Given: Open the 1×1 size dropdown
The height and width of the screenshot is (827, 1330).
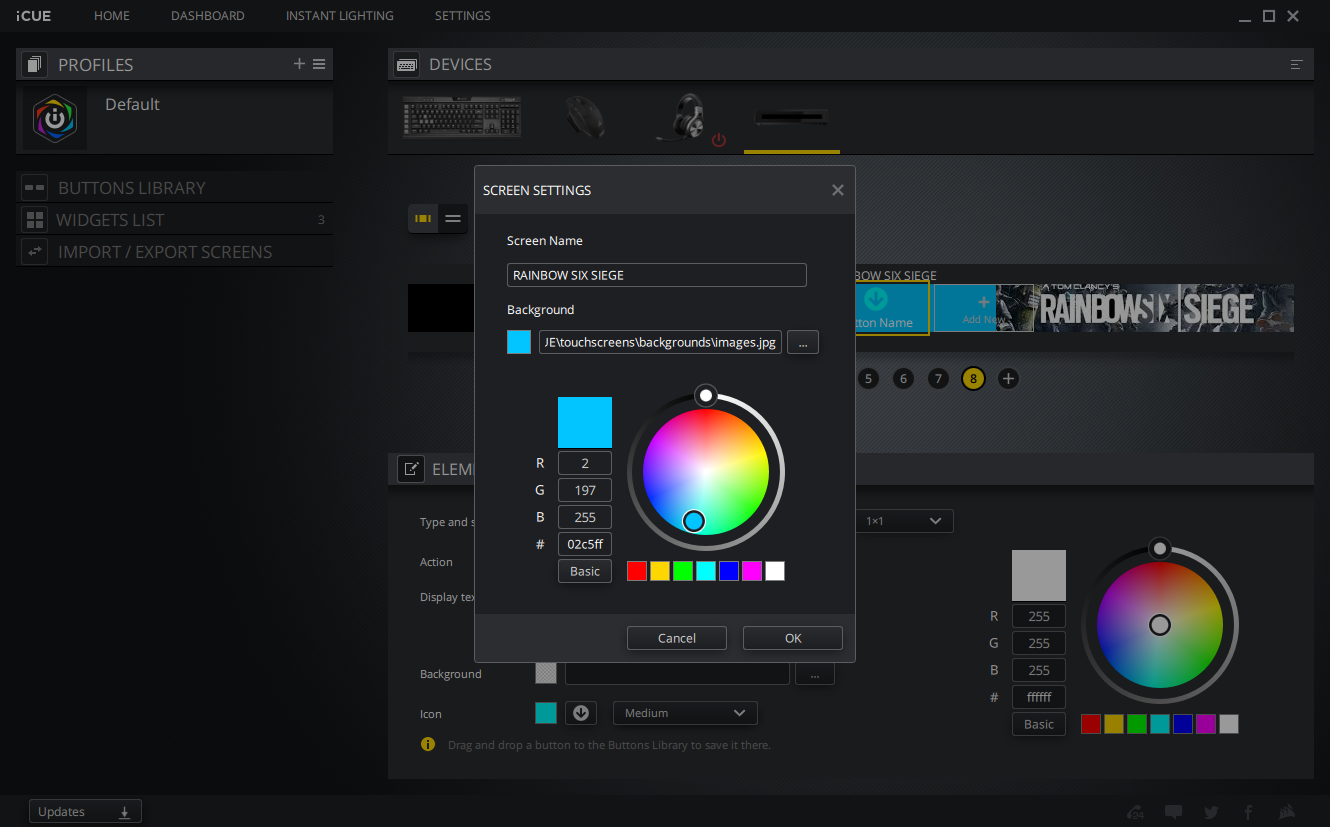Looking at the screenshot, I should 903,521.
